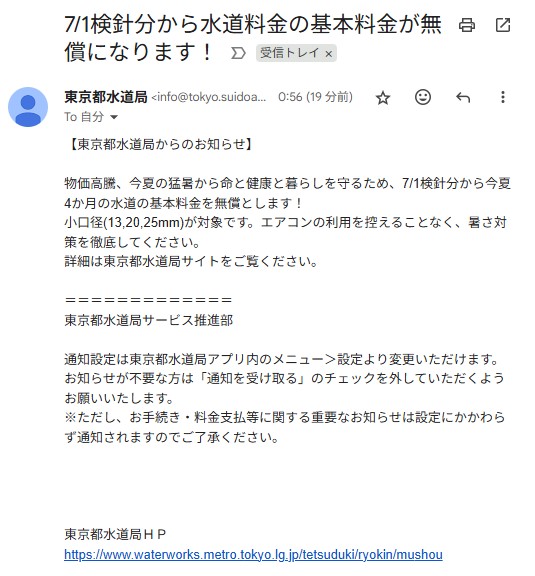Click the 東京都水道局ＨＰ text line
535x576 pixels.
click(x=115, y=534)
